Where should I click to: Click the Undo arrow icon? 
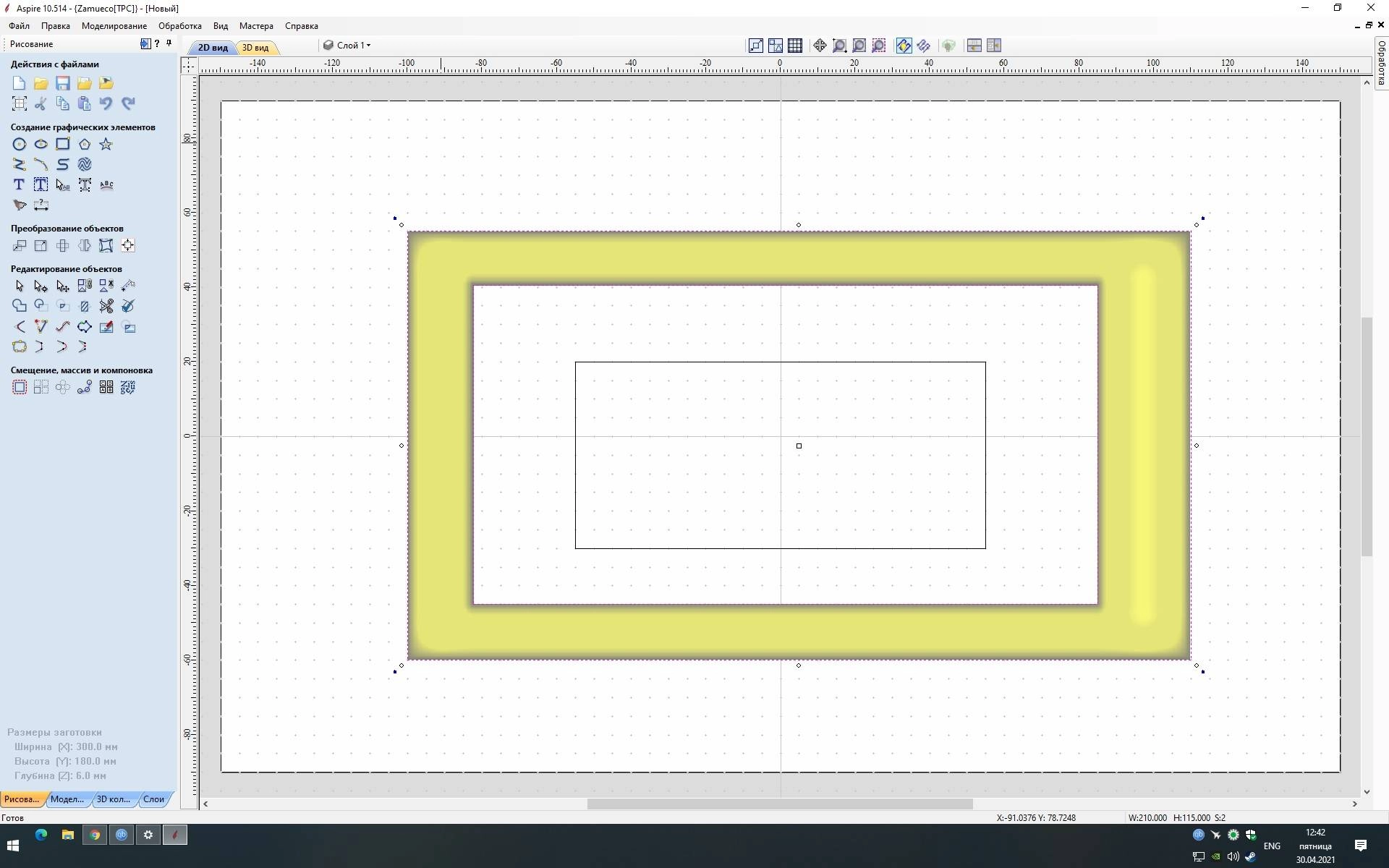[106, 103]
